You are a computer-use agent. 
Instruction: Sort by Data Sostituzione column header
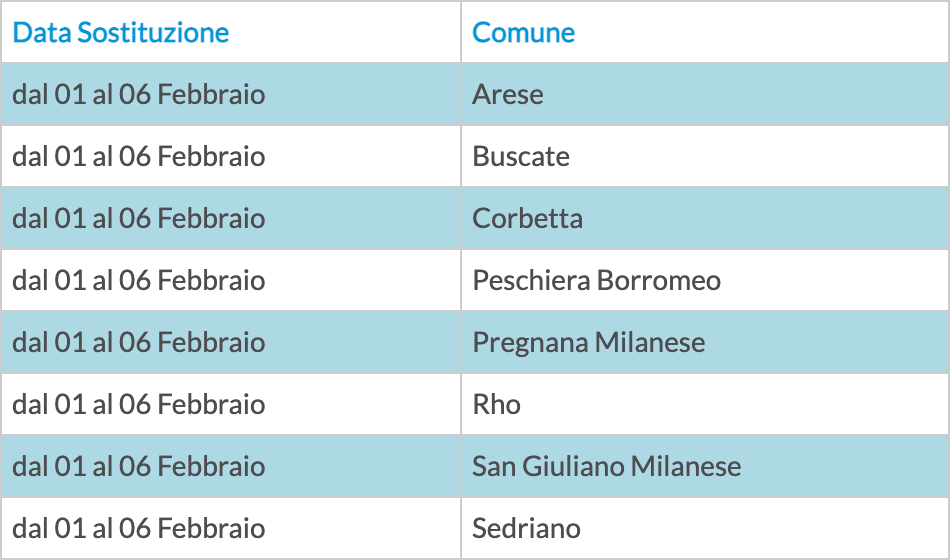121,33
